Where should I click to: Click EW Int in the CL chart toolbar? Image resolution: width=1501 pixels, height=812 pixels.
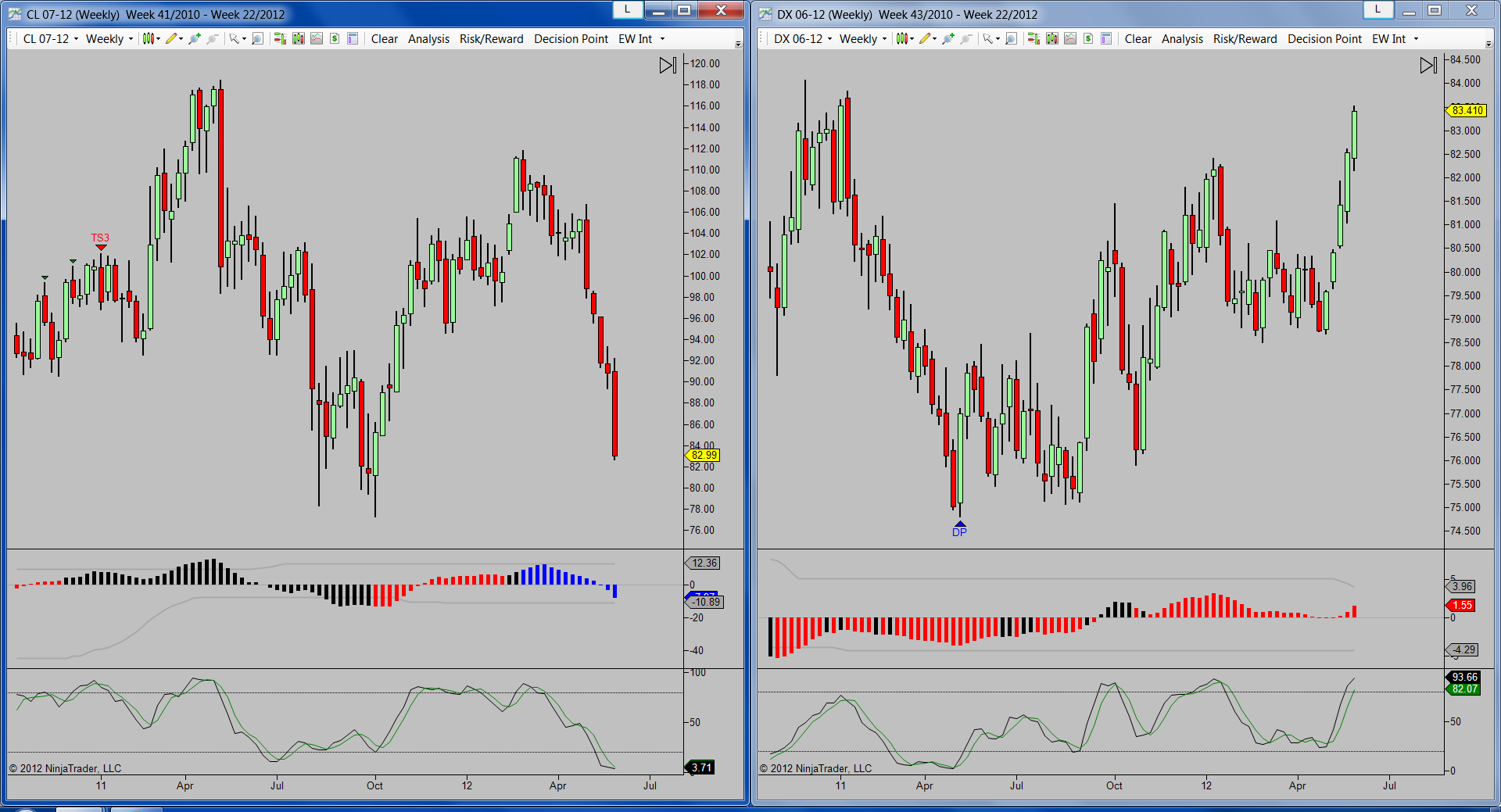click(635, 39)
